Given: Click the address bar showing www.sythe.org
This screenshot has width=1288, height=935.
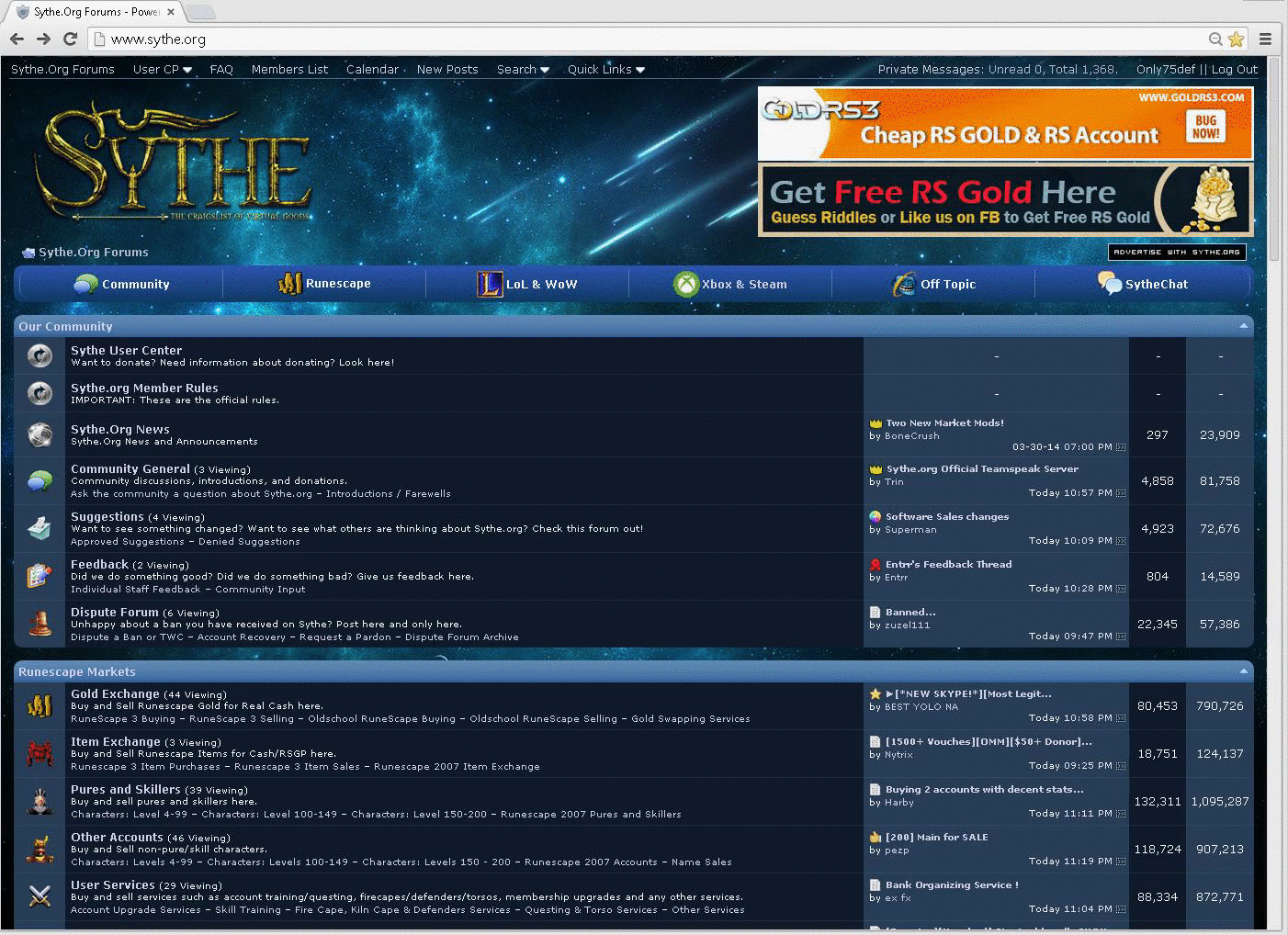Looking at the screenshot, I should tap(643, 39).
